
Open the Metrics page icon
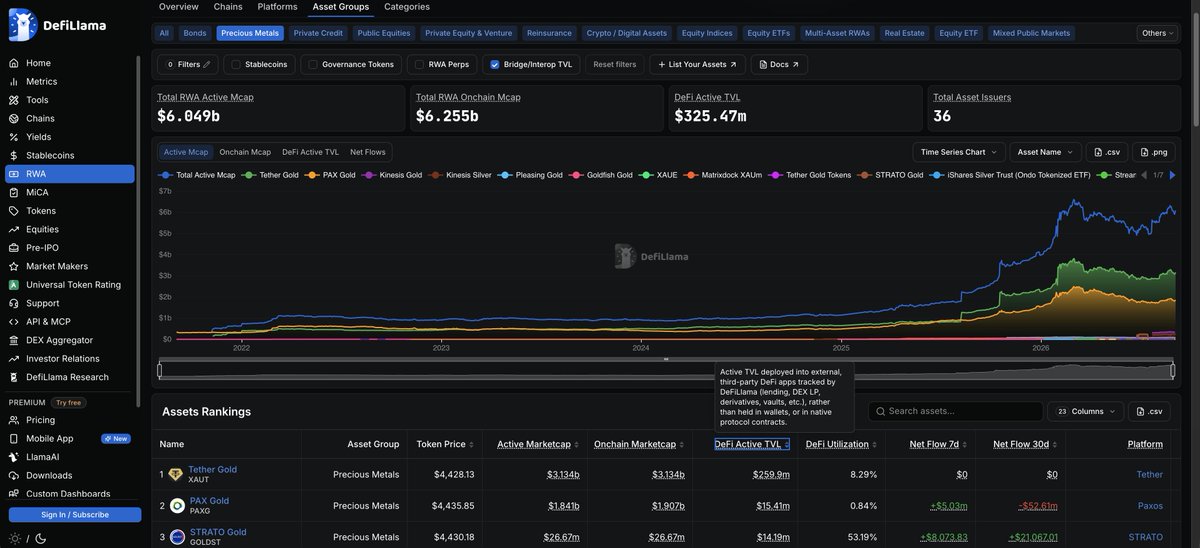(x=14, y=82)
